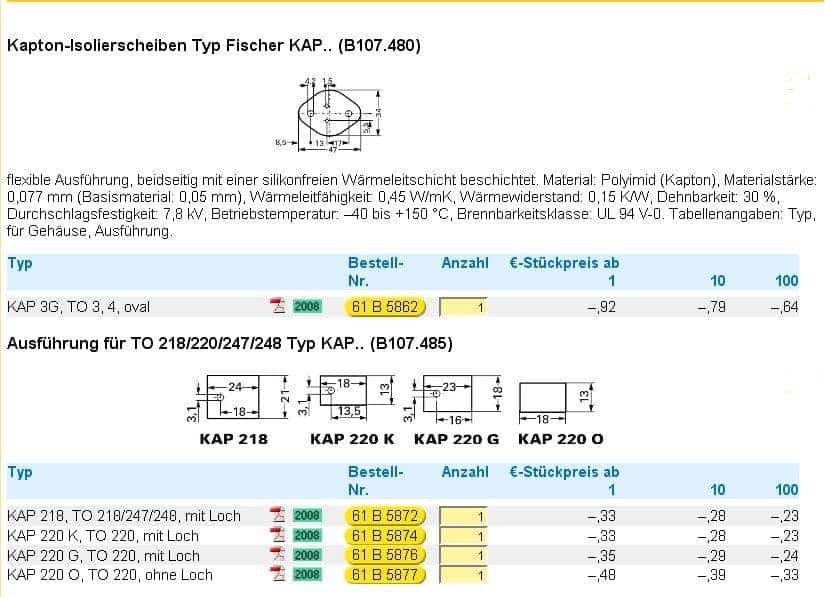Open PDF datasheet icon for KAP 220 O
Viewport: 825px width, 597px height.
[277, 573]
